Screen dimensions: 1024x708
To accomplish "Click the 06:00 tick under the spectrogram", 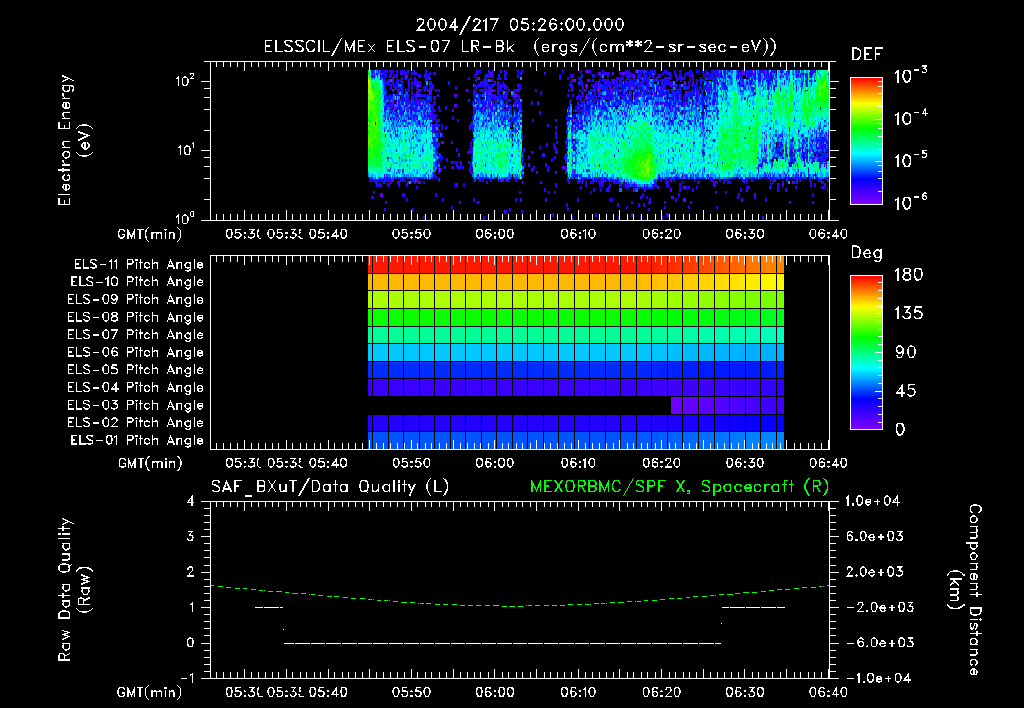I will (494, 234).
